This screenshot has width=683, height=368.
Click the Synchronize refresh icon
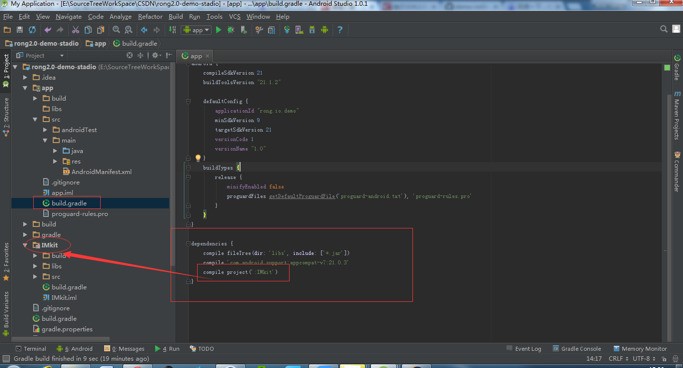click(x=32, y=30)
